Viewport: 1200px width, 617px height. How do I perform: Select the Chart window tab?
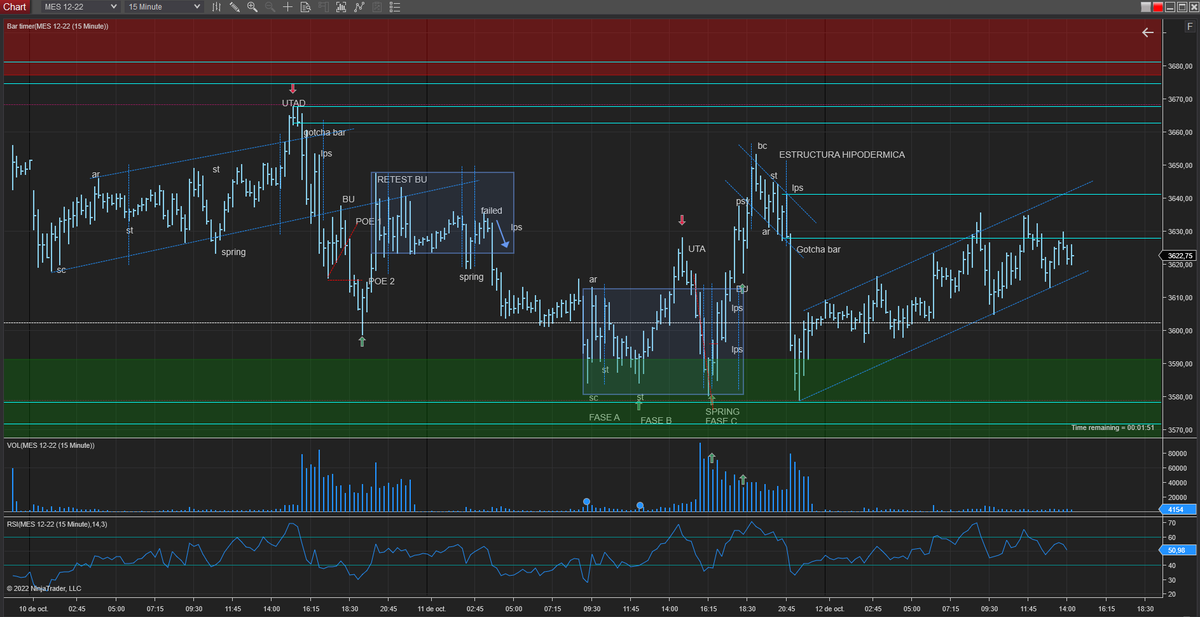coord(15,7)
